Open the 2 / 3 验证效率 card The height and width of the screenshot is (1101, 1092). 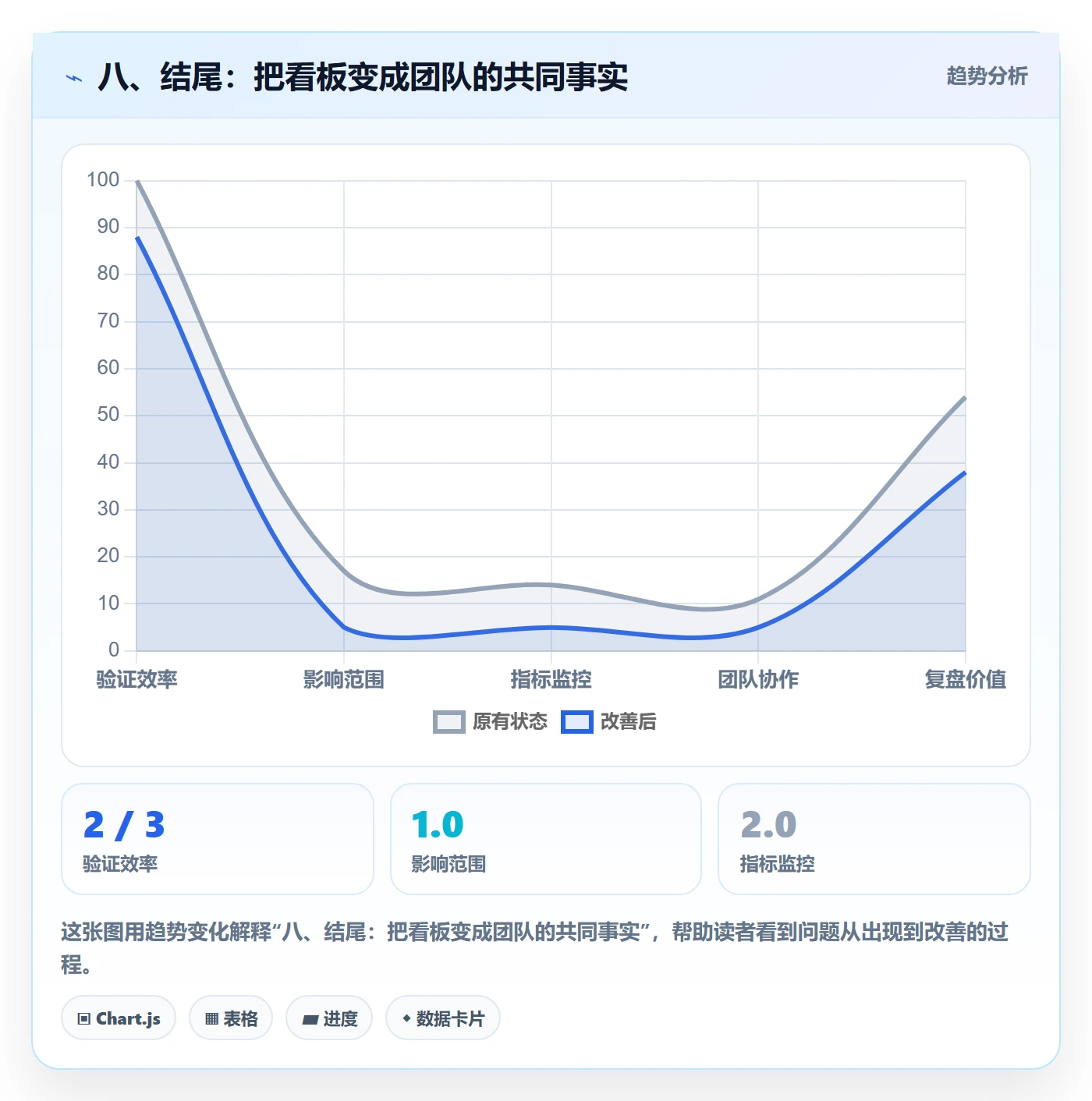[x=218, y=839]
